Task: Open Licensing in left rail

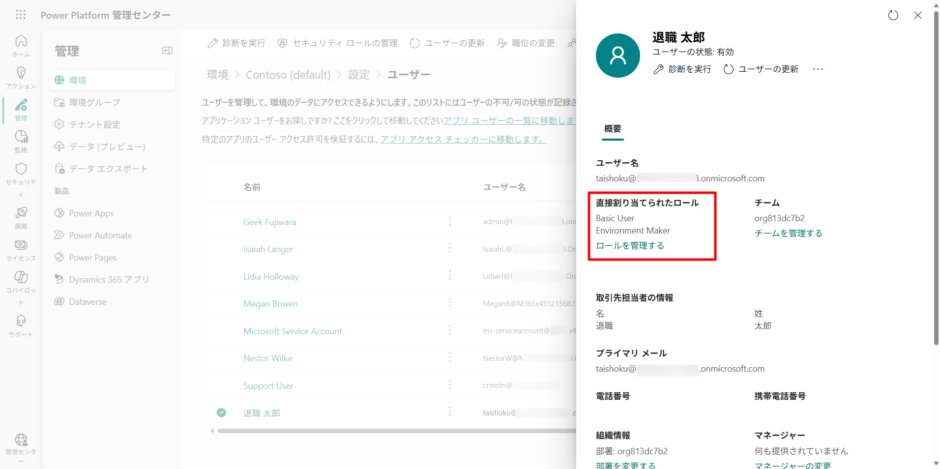Action: click(20, 249)
